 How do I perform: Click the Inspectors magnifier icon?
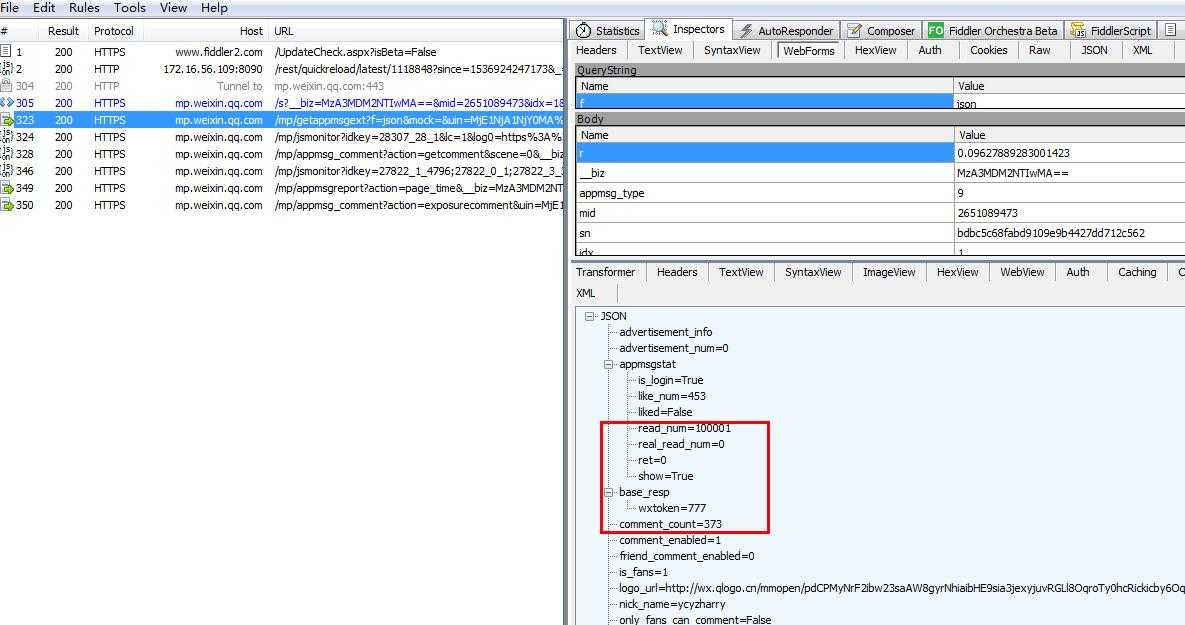point(660,29)
